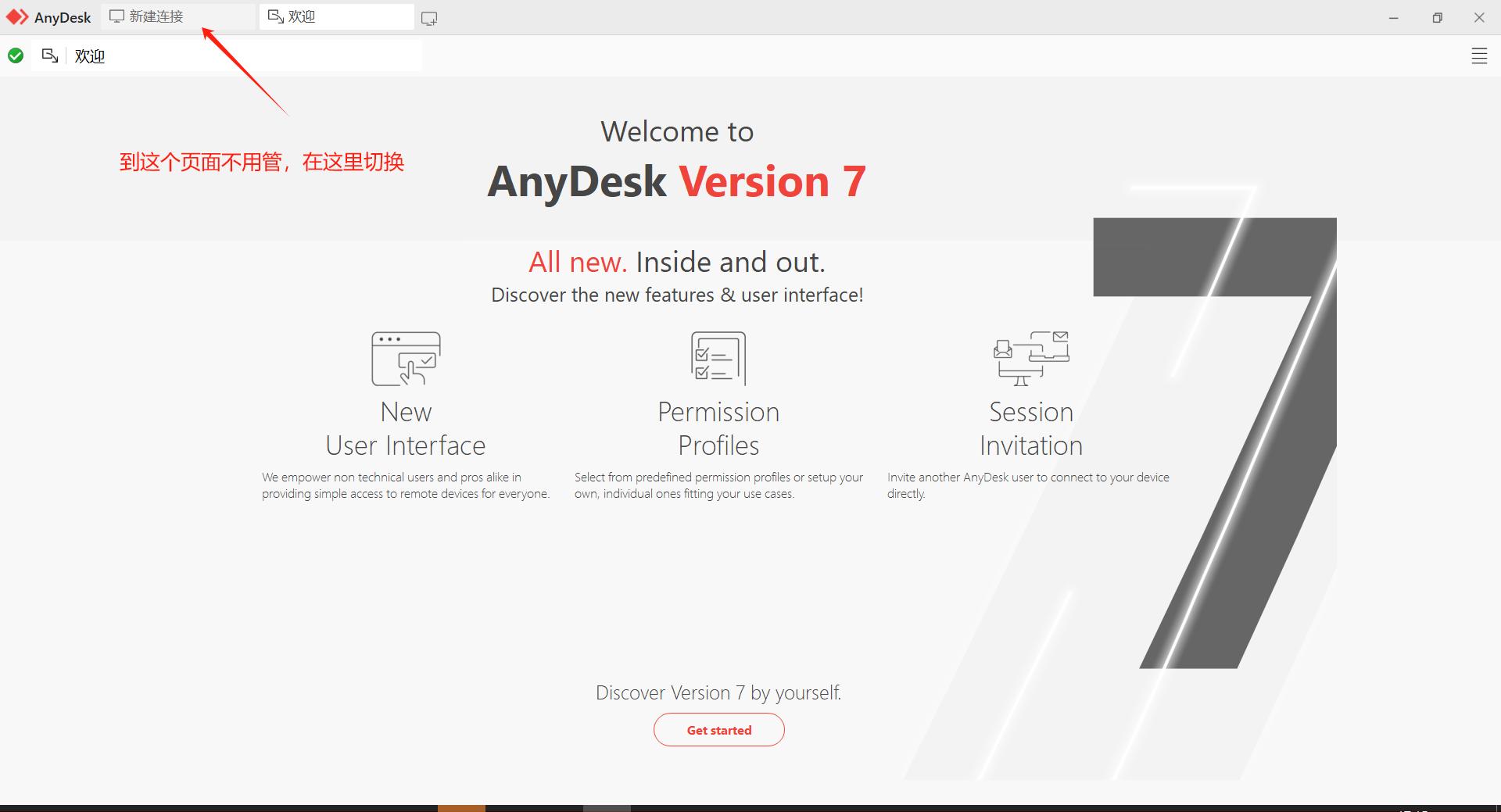Click the AnyDesk Version 7 title

coord(677,181)
